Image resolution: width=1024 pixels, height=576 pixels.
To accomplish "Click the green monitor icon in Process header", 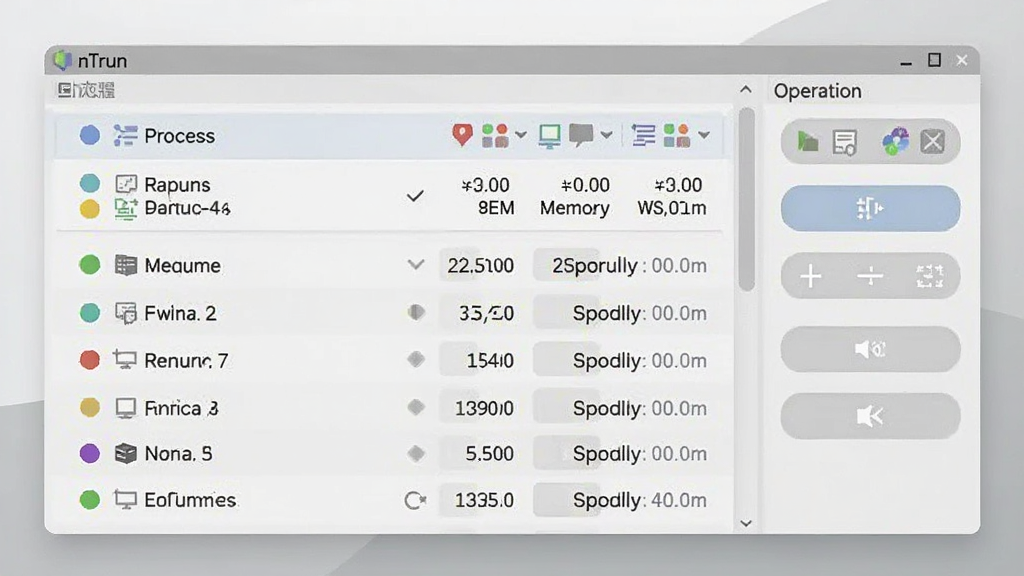I will [x=549, y=136].
